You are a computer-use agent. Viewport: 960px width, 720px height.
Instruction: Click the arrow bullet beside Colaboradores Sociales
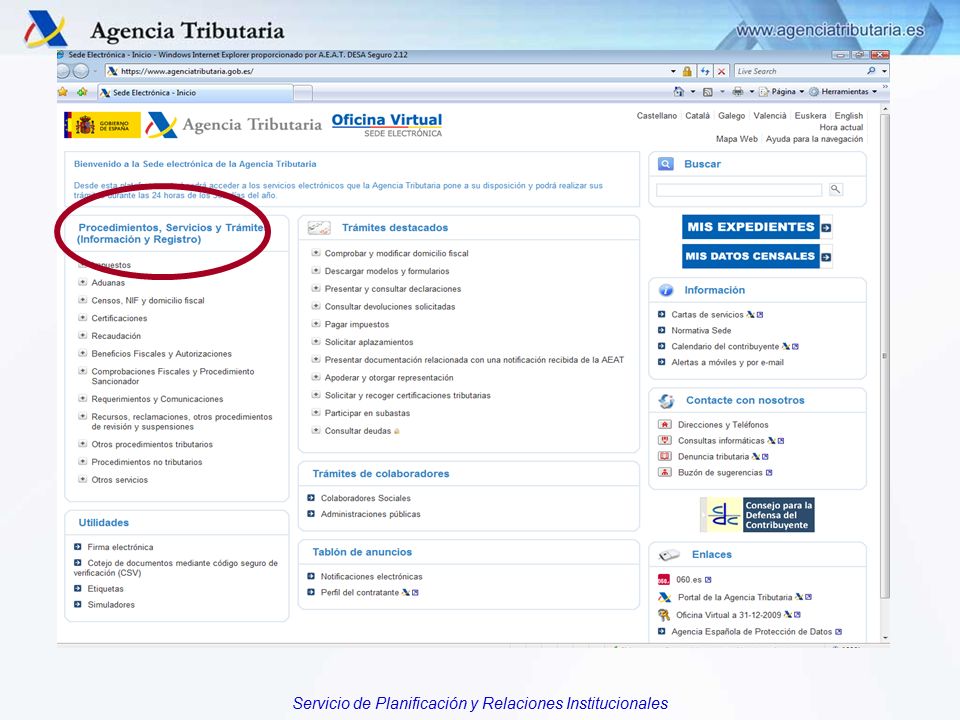click(311, 498)
